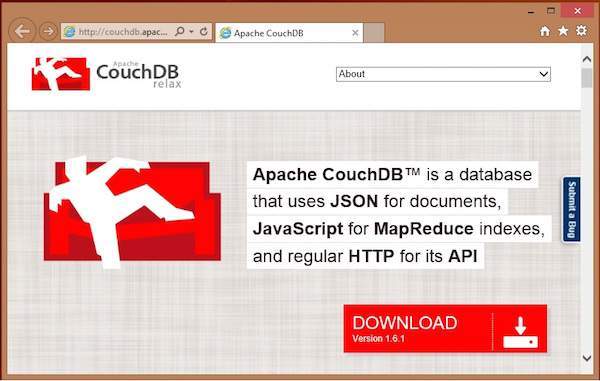Viewport: 600px width, 381px height.
Task: Close the browser window
Action: tap(577, 11)
